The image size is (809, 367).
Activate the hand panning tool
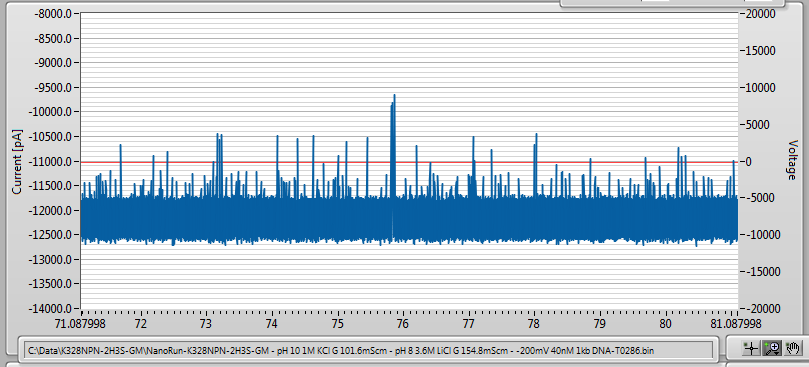(x=792, y=349)
